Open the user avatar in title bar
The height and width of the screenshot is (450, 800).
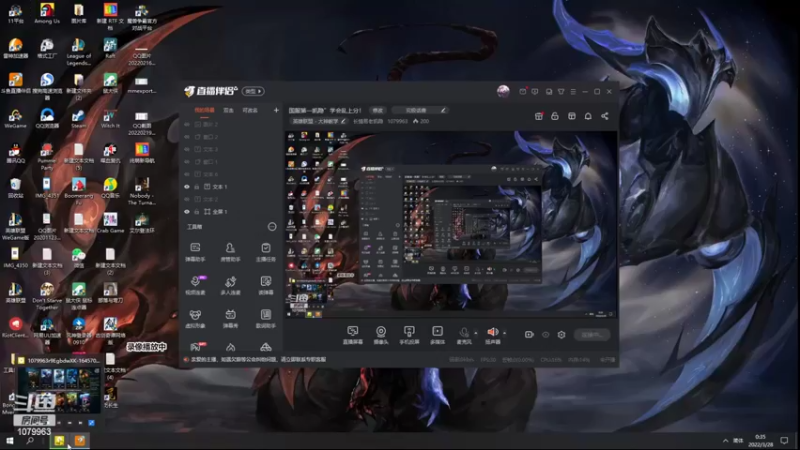tap(503, 91)
